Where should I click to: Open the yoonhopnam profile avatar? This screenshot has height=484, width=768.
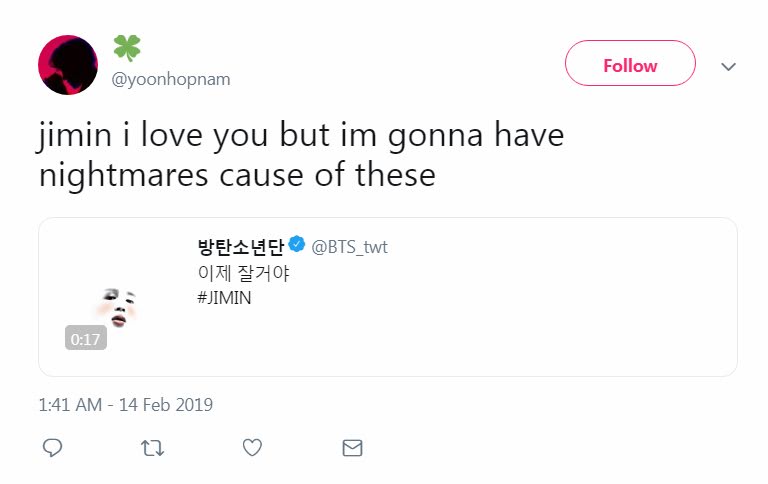pyautogui.click(x=68, y=65)
